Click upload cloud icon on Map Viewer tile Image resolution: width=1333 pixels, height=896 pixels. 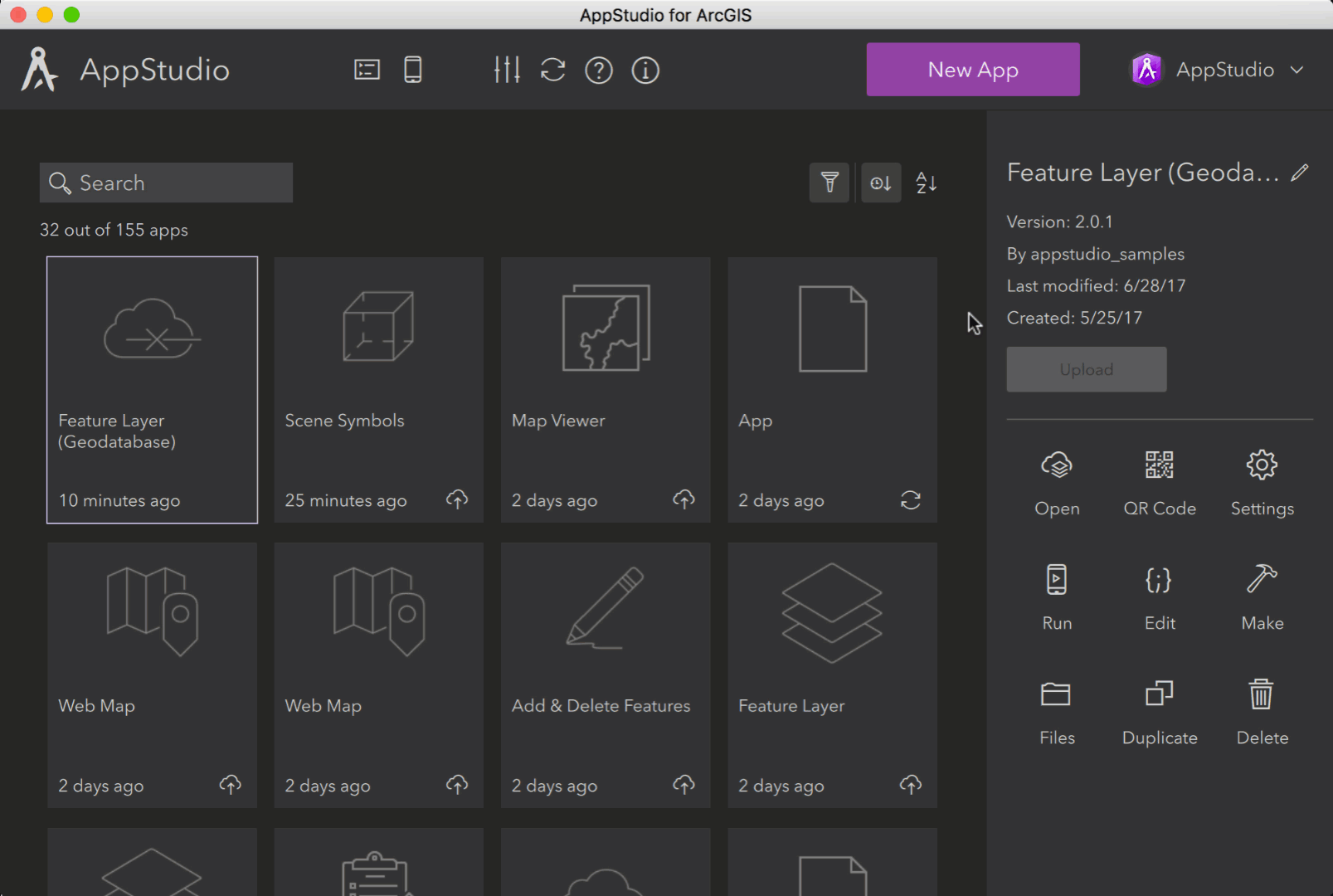(684, 499)
